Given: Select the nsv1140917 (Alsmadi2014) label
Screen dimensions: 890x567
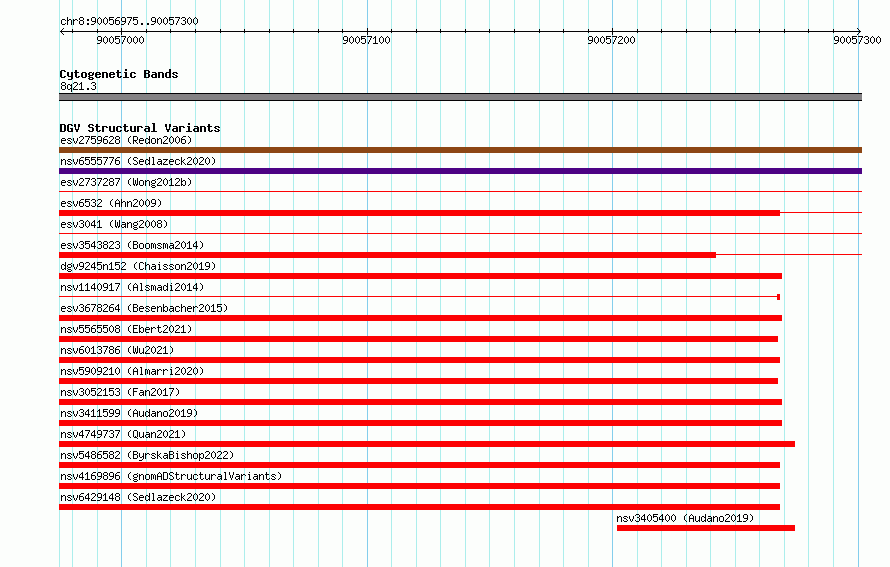Looking at the screenshot, I should [x=132, y=287].
